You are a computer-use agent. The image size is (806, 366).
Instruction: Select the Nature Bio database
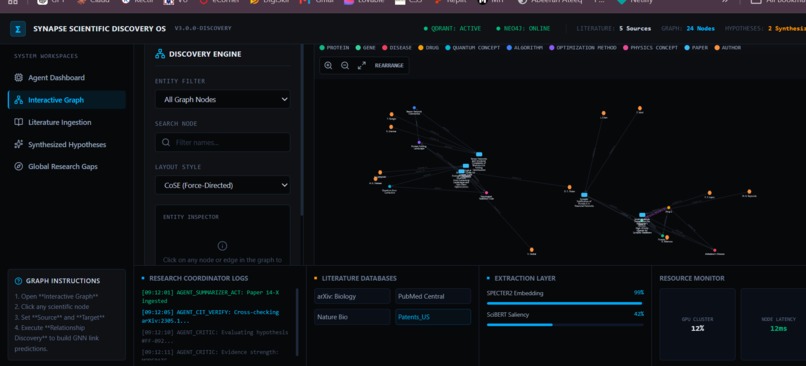tap(352, 317)
